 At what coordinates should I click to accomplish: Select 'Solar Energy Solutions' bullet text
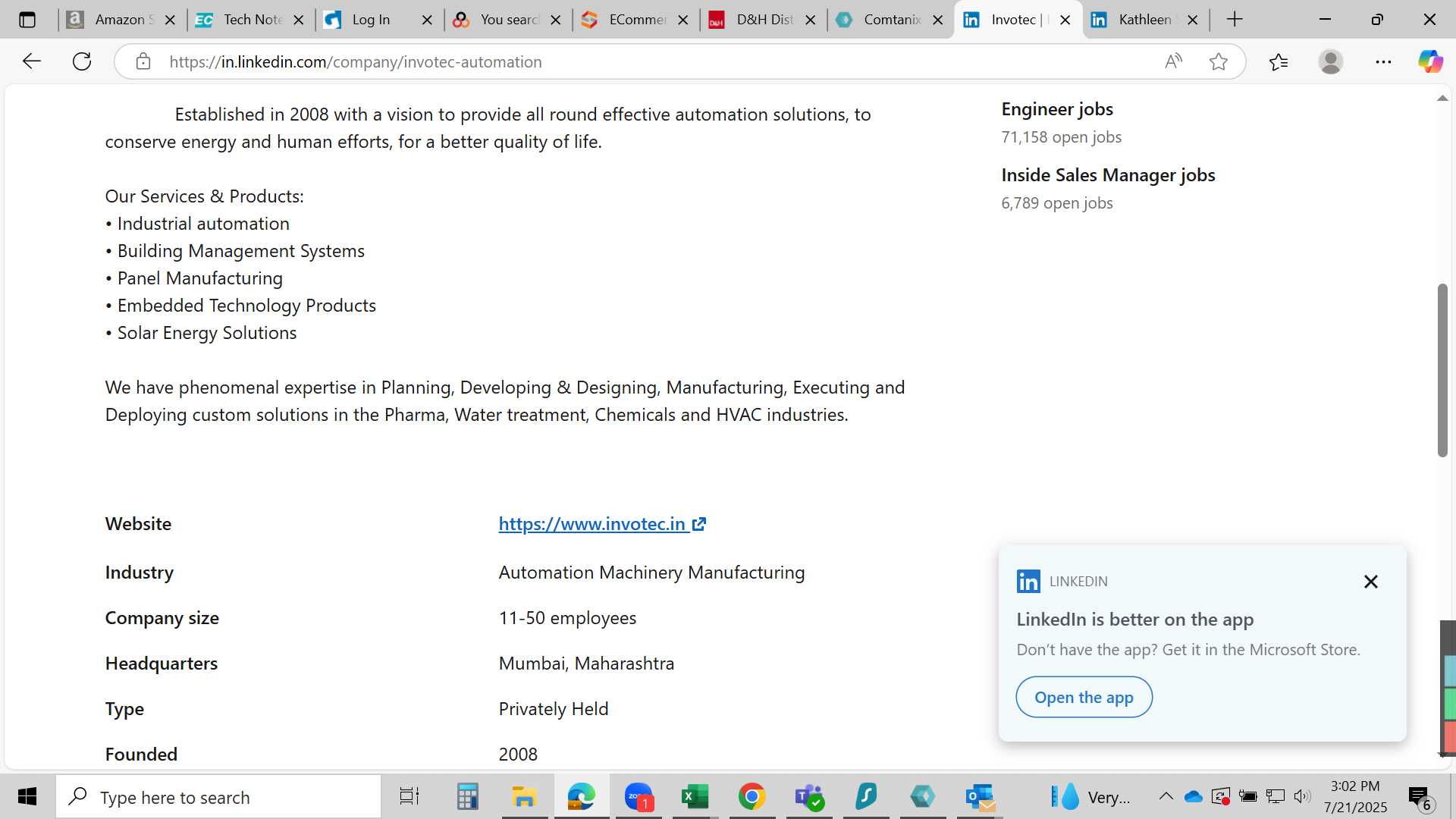click(207, 333)
